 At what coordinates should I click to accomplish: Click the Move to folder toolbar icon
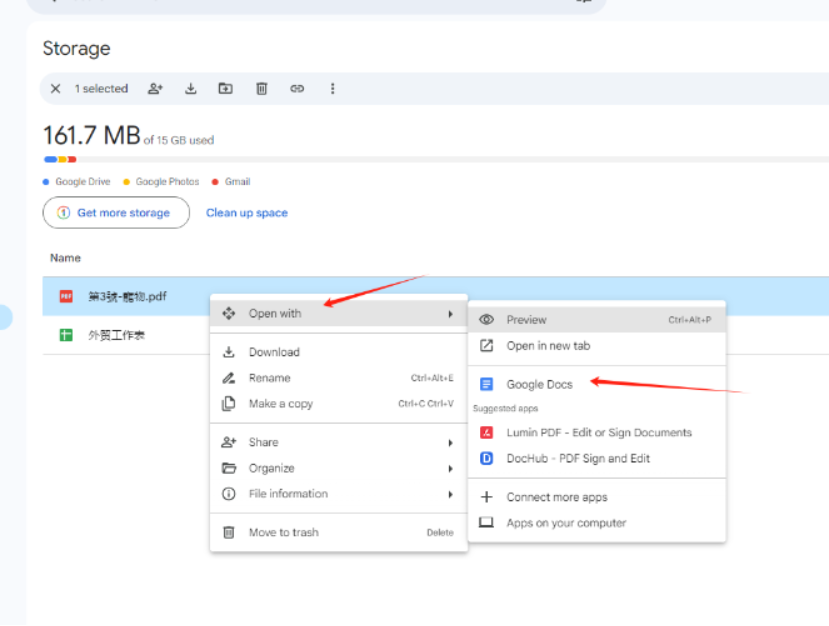click(225, 89)
